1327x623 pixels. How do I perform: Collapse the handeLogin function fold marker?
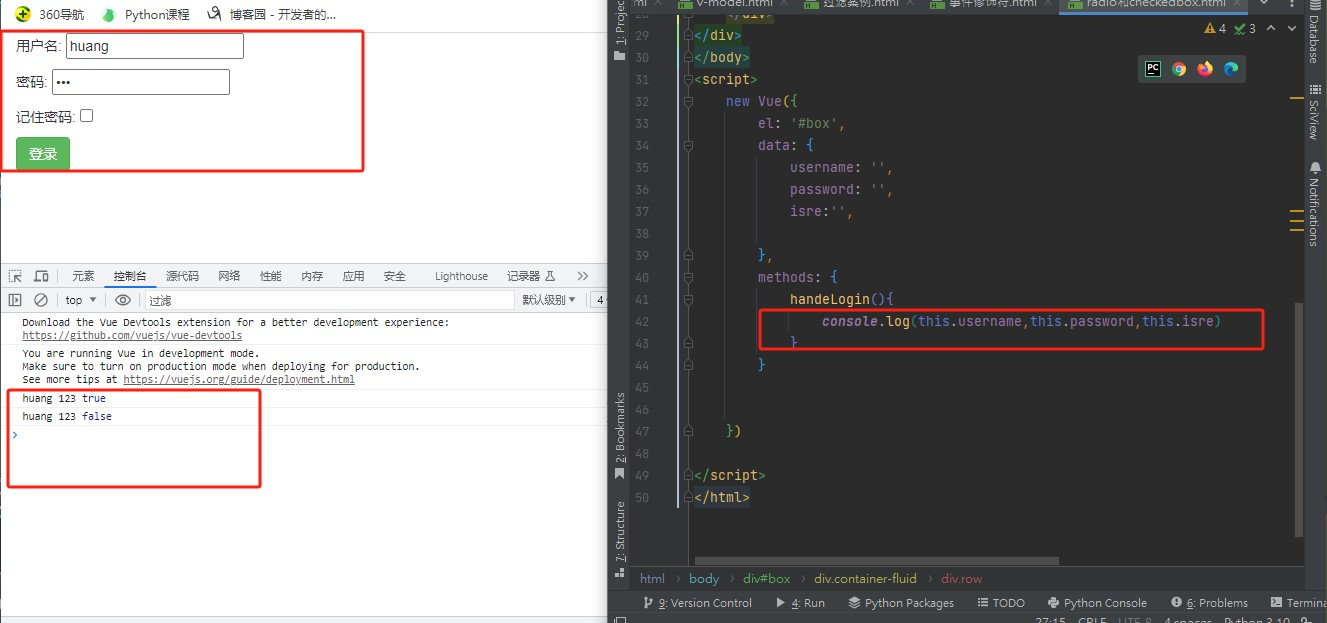click(x=687, y=299)
